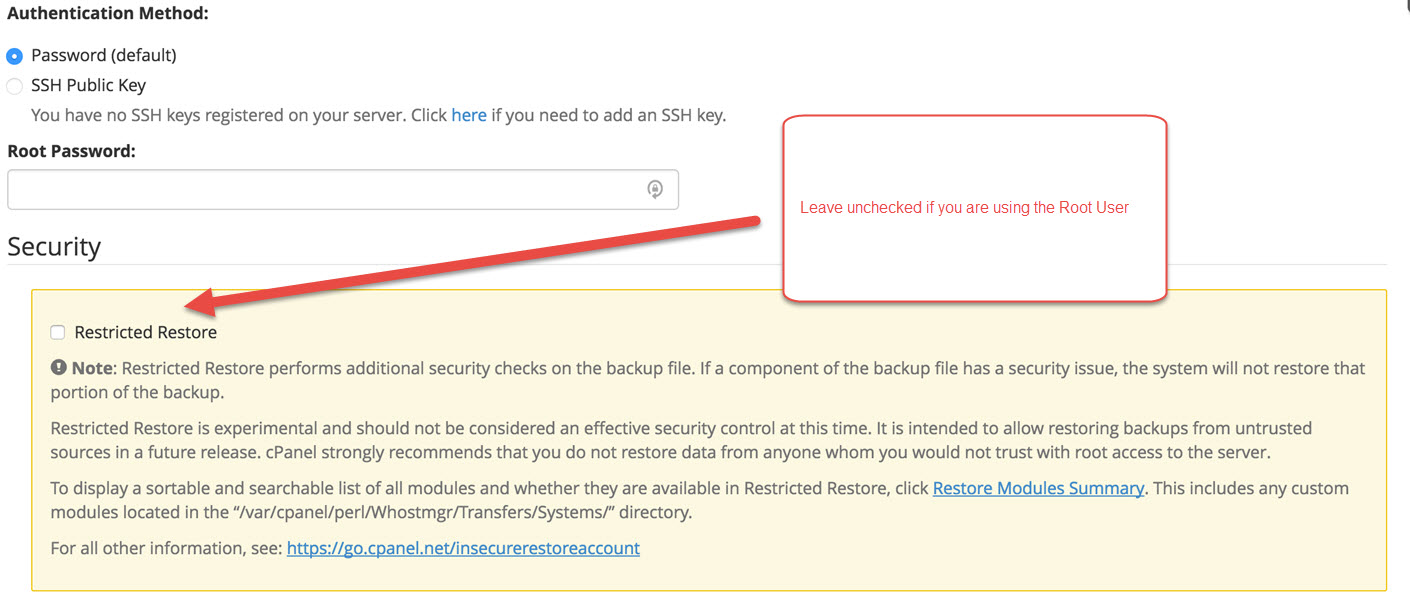Click the "SSH Public Key" label text
The image size is (1410, 601).
(x=88, y=86)
